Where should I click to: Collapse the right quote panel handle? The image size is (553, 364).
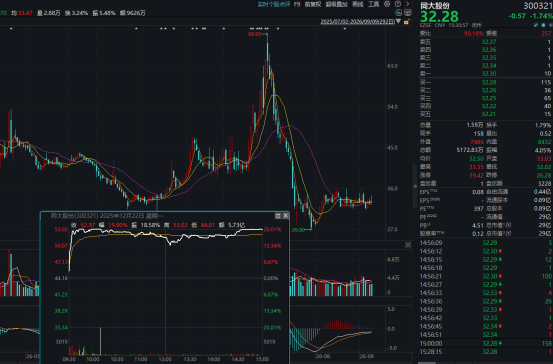[x=415, y=186]
